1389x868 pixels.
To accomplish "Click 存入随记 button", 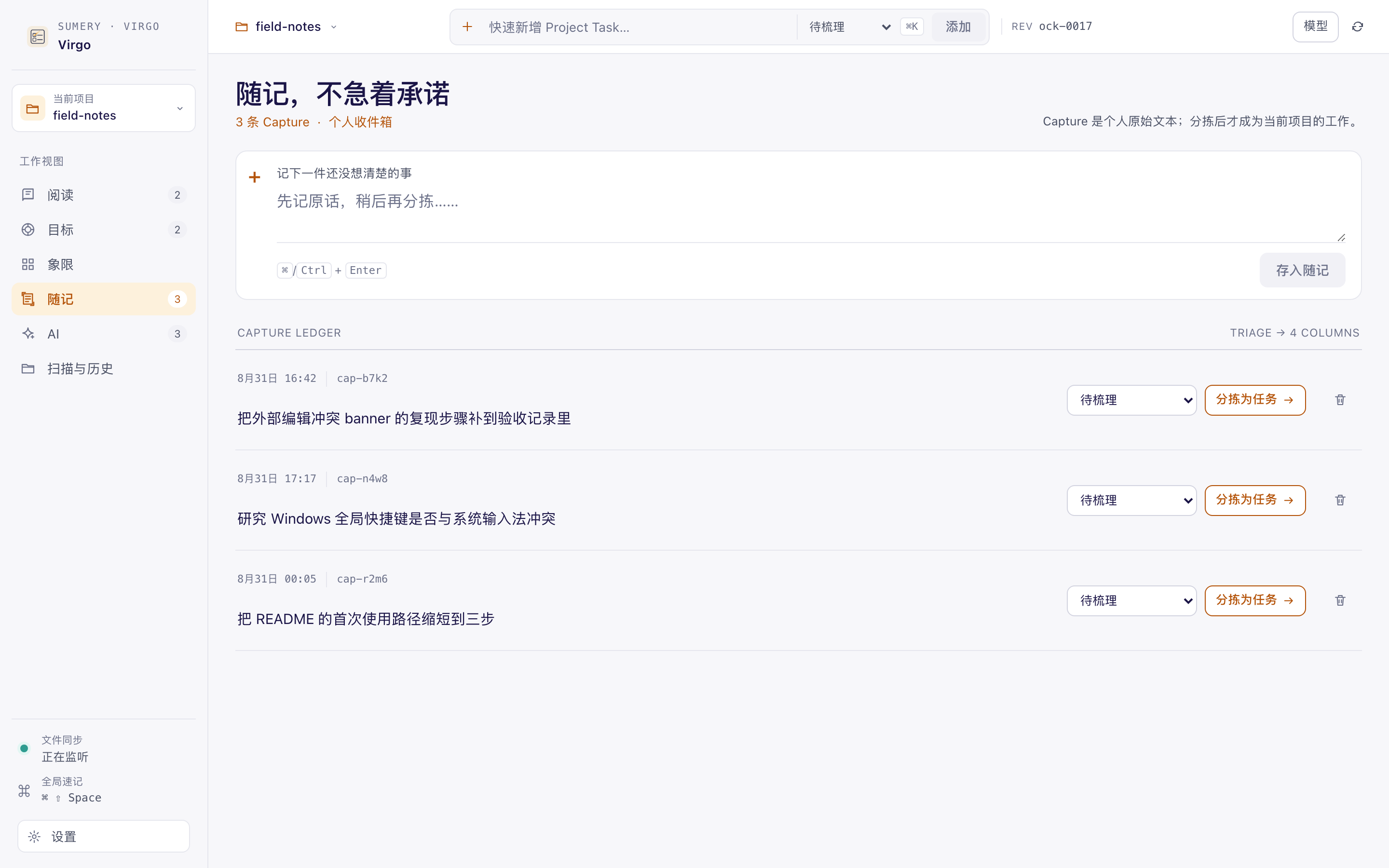I will point(1302,270).
